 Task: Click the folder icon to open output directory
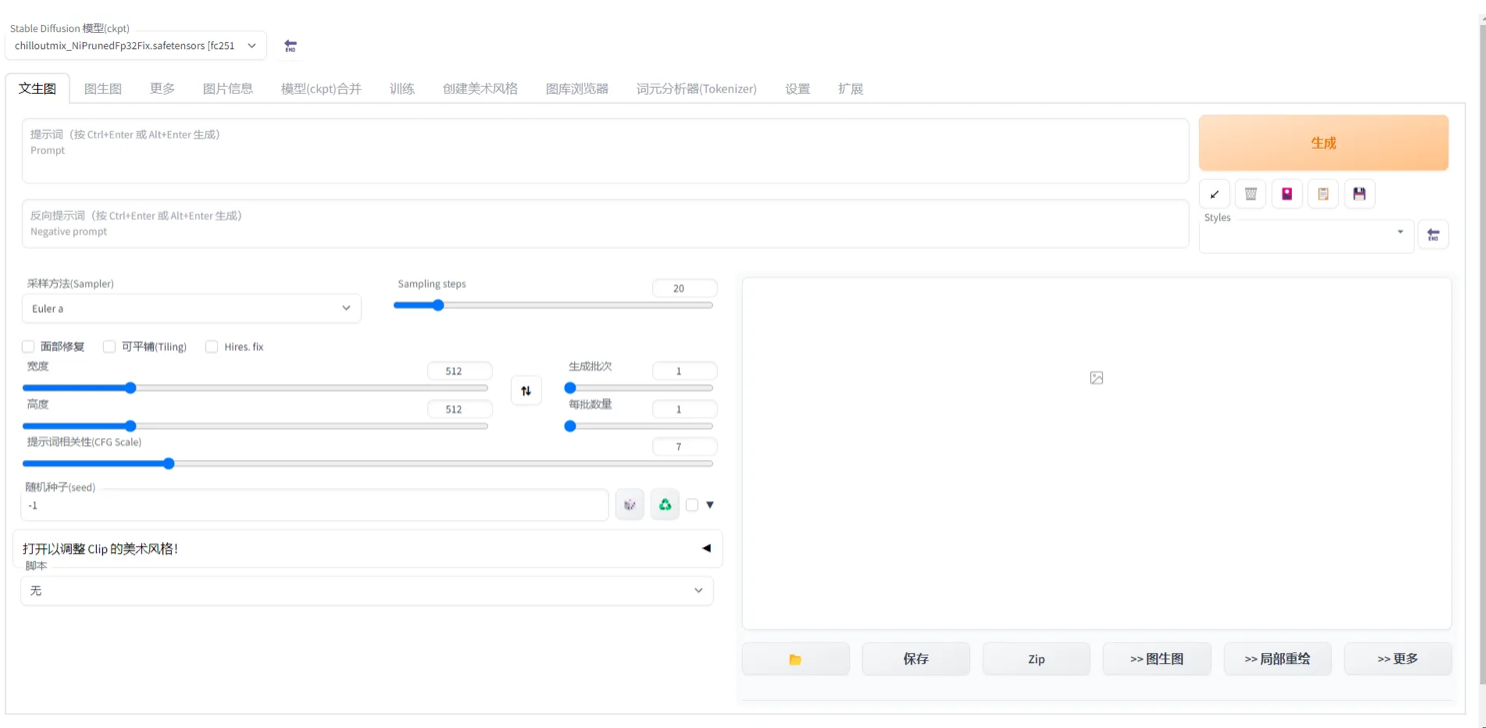pyautogui.click(x=796, y=659)
